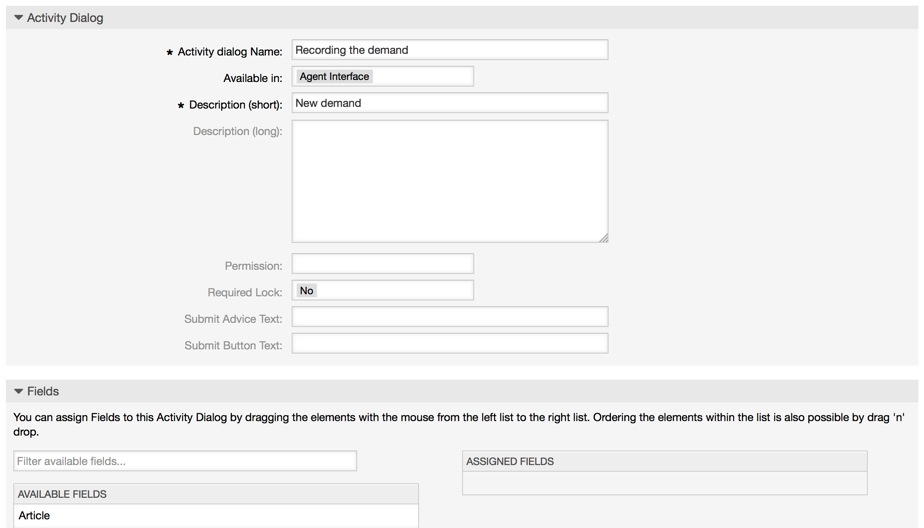Click the Activity dialog Name label
The height and width of the screenshot is (528, 924).
tap(229, 51)
